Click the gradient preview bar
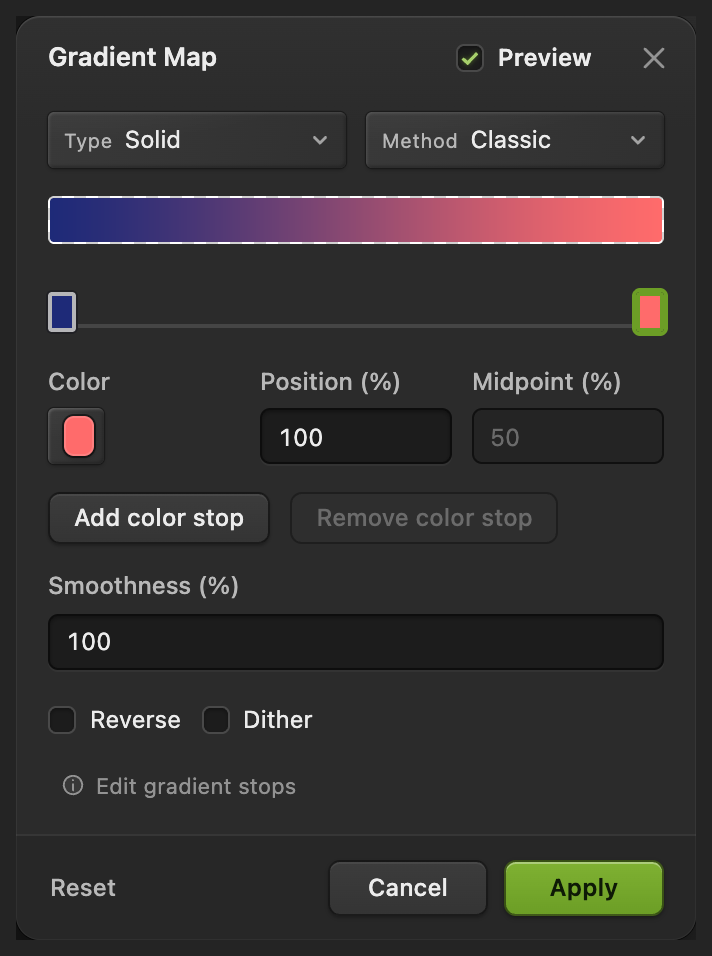The width and height of the screenshot is (712, 956). 356,220
